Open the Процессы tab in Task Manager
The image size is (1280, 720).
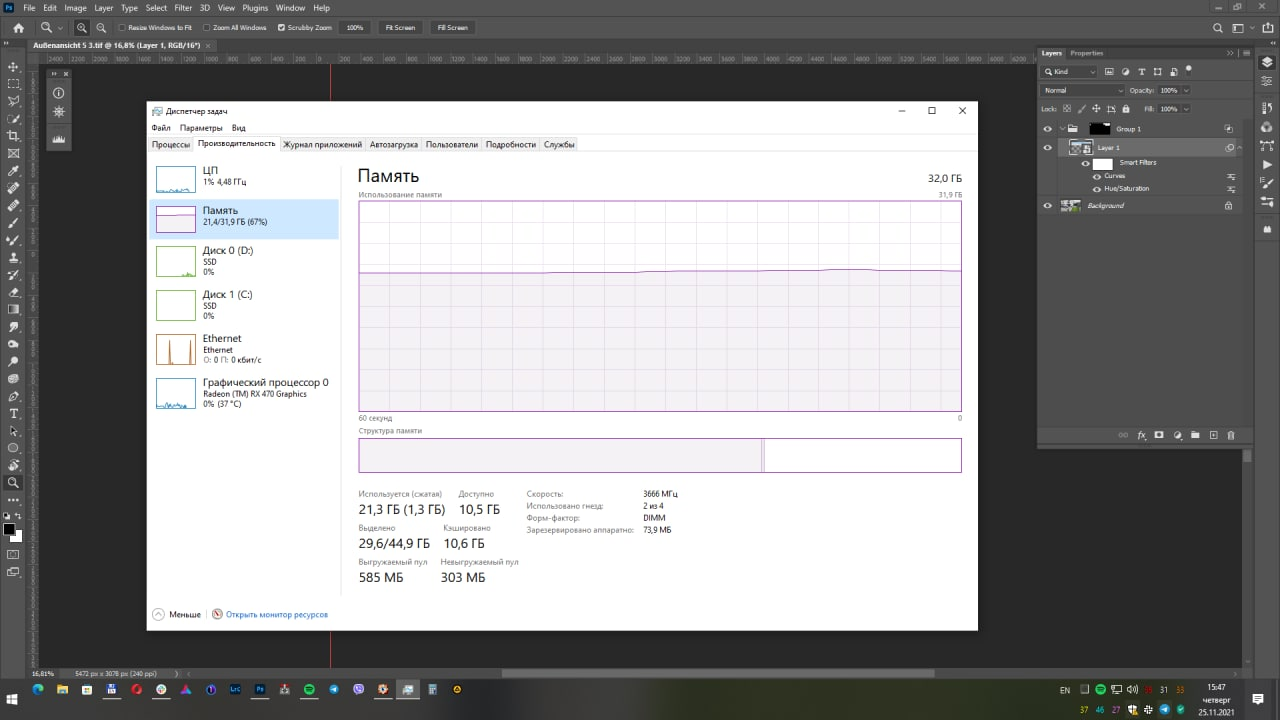coord(171,144)
